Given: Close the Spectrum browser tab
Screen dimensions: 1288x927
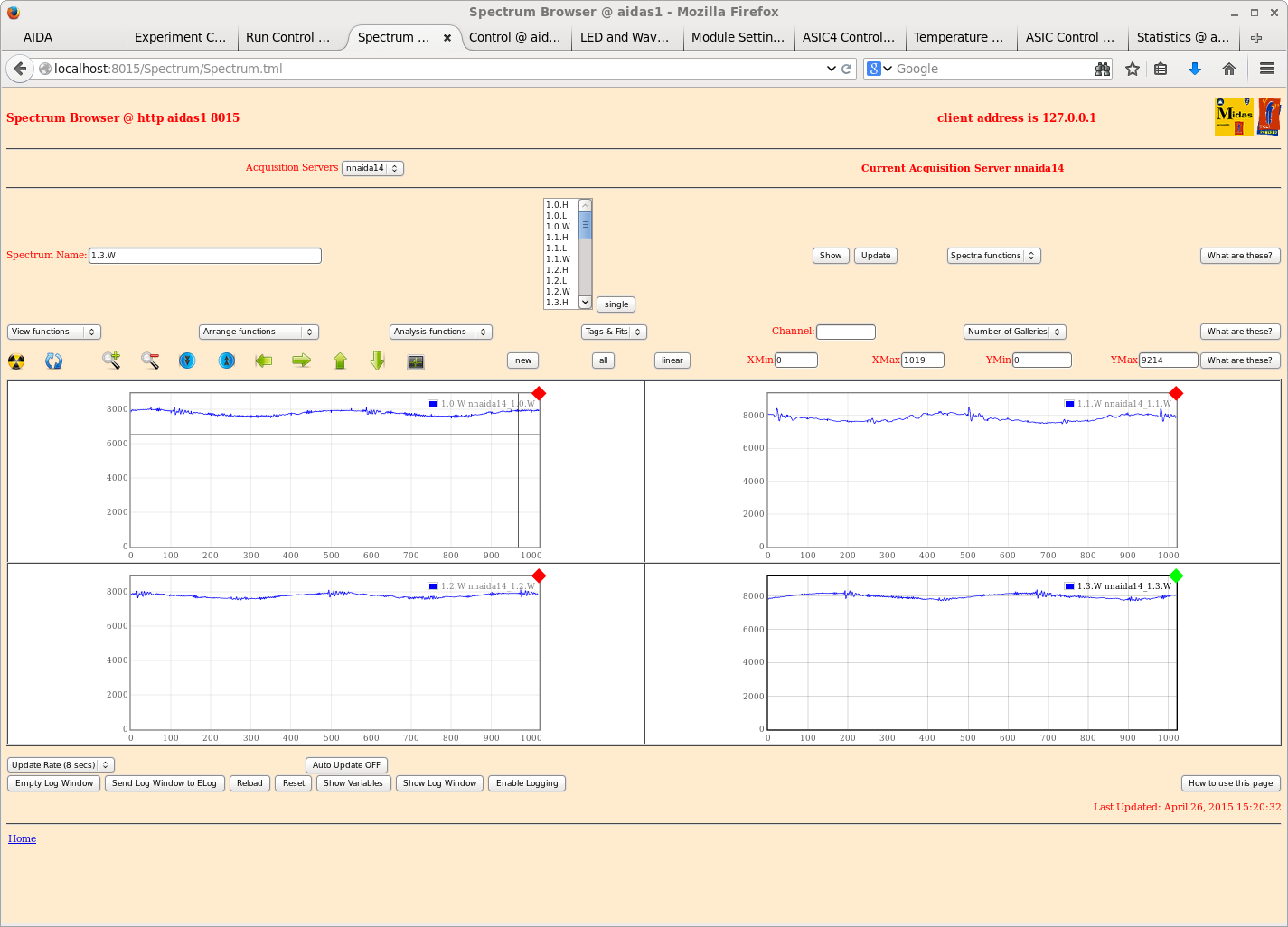Looking at the screenshot, I should (447, 38).
